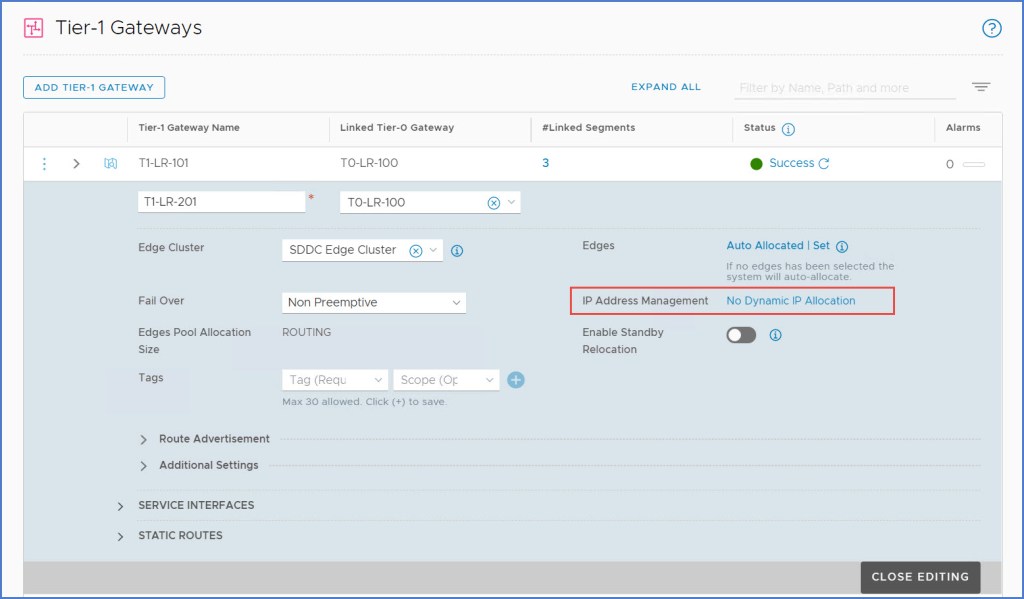Toggle Enable Standby Relocation switch
Viewport: 1024px width, 599px height.
tap(741, 335)
